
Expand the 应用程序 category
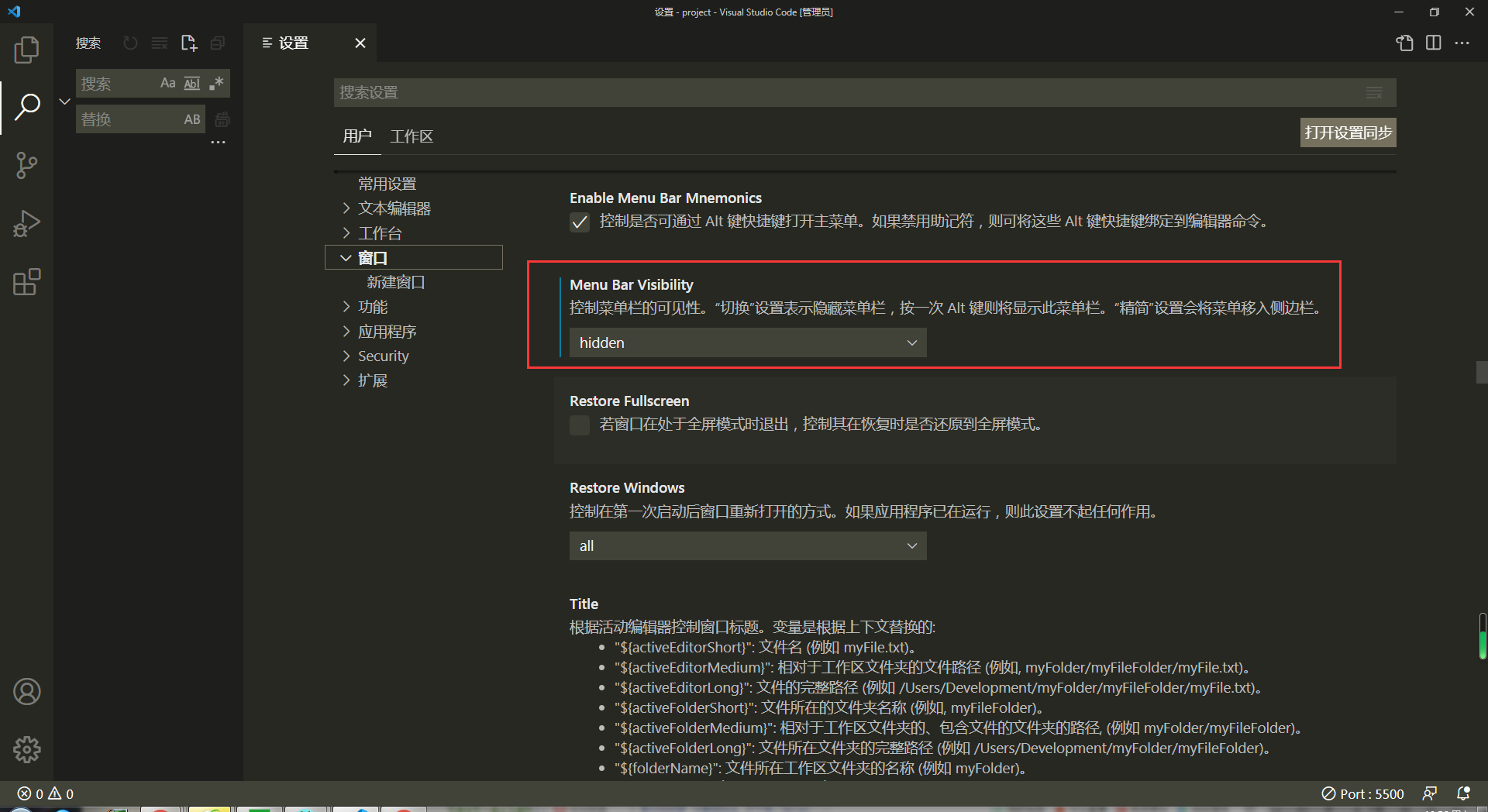click(x=387, y=332)
